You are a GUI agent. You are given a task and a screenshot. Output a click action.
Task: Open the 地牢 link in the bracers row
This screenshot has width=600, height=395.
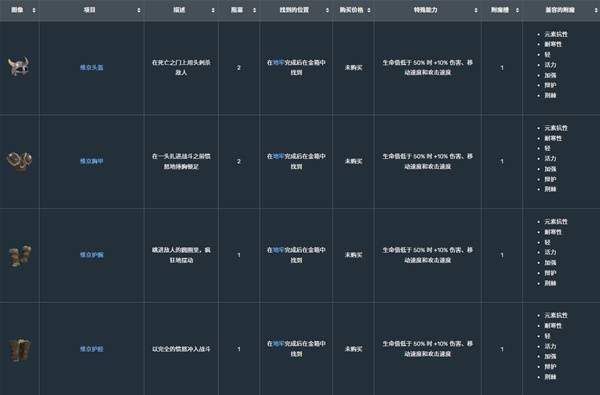[x=278, y=250]
